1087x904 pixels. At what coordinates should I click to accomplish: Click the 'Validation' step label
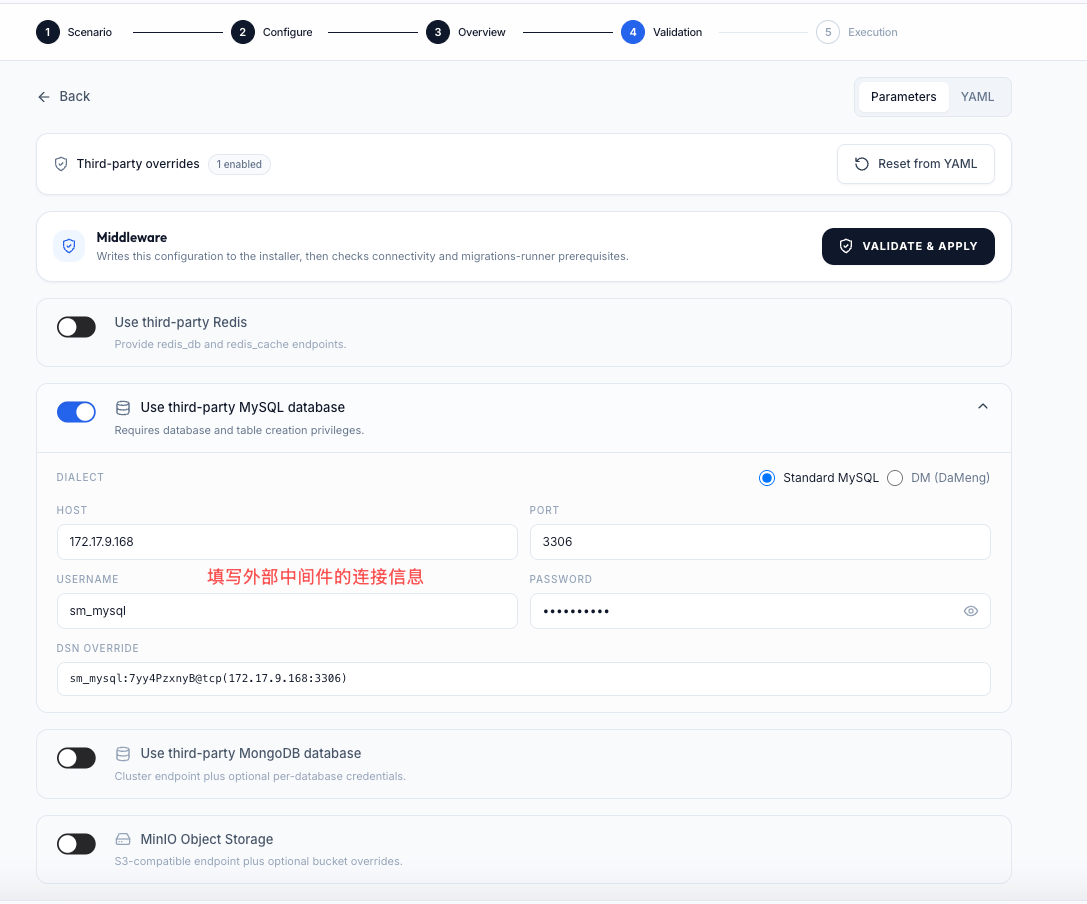[677, 32]
